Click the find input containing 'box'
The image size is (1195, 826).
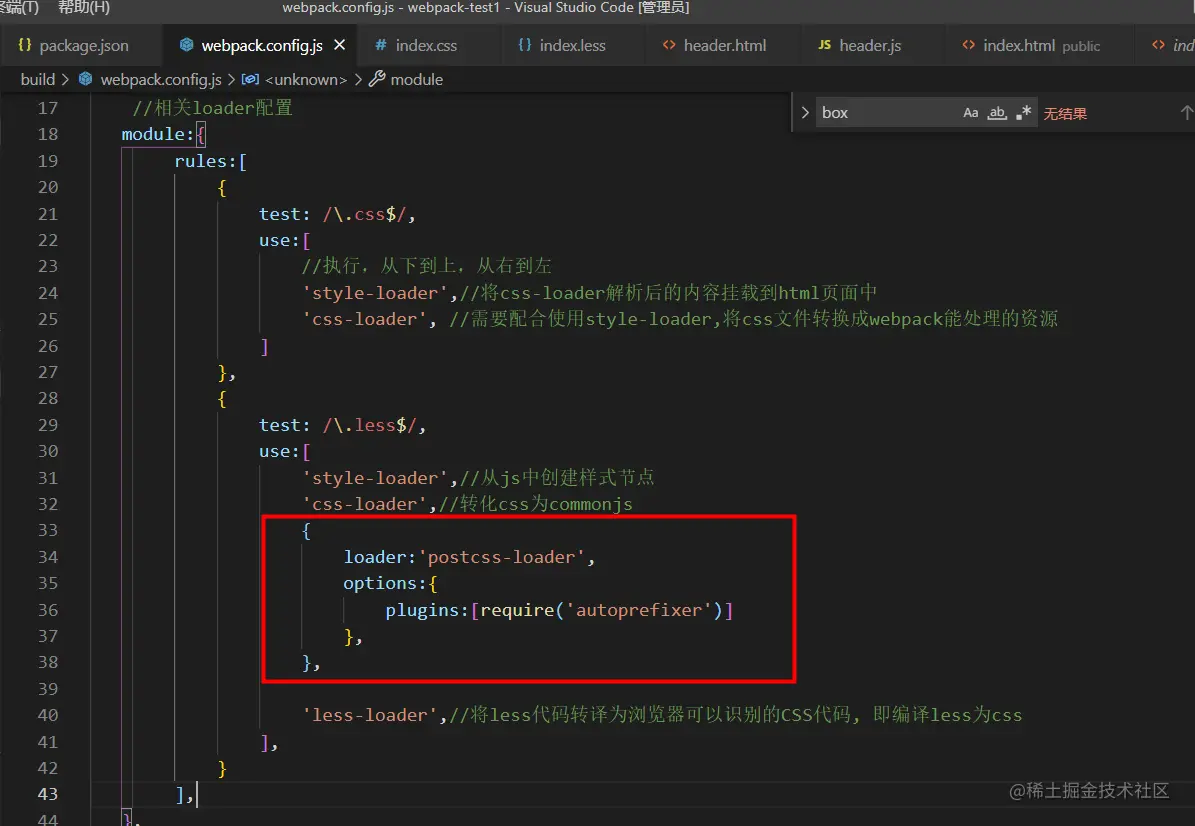(886, 113)
